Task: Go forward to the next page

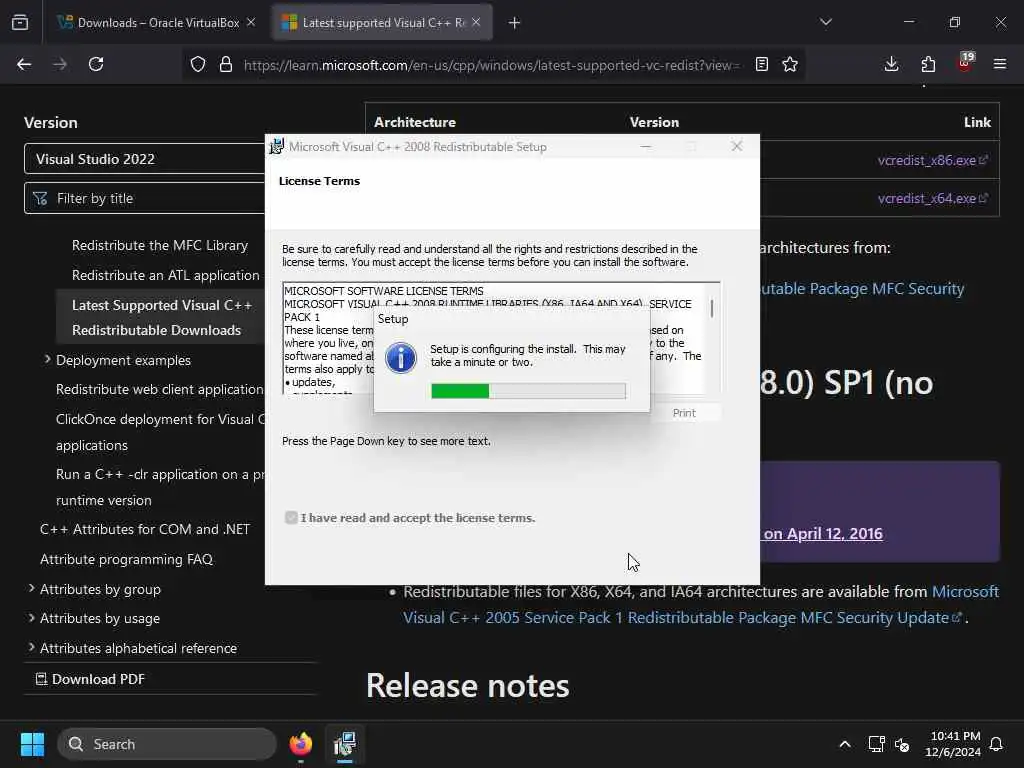Action: click(60, 64)
